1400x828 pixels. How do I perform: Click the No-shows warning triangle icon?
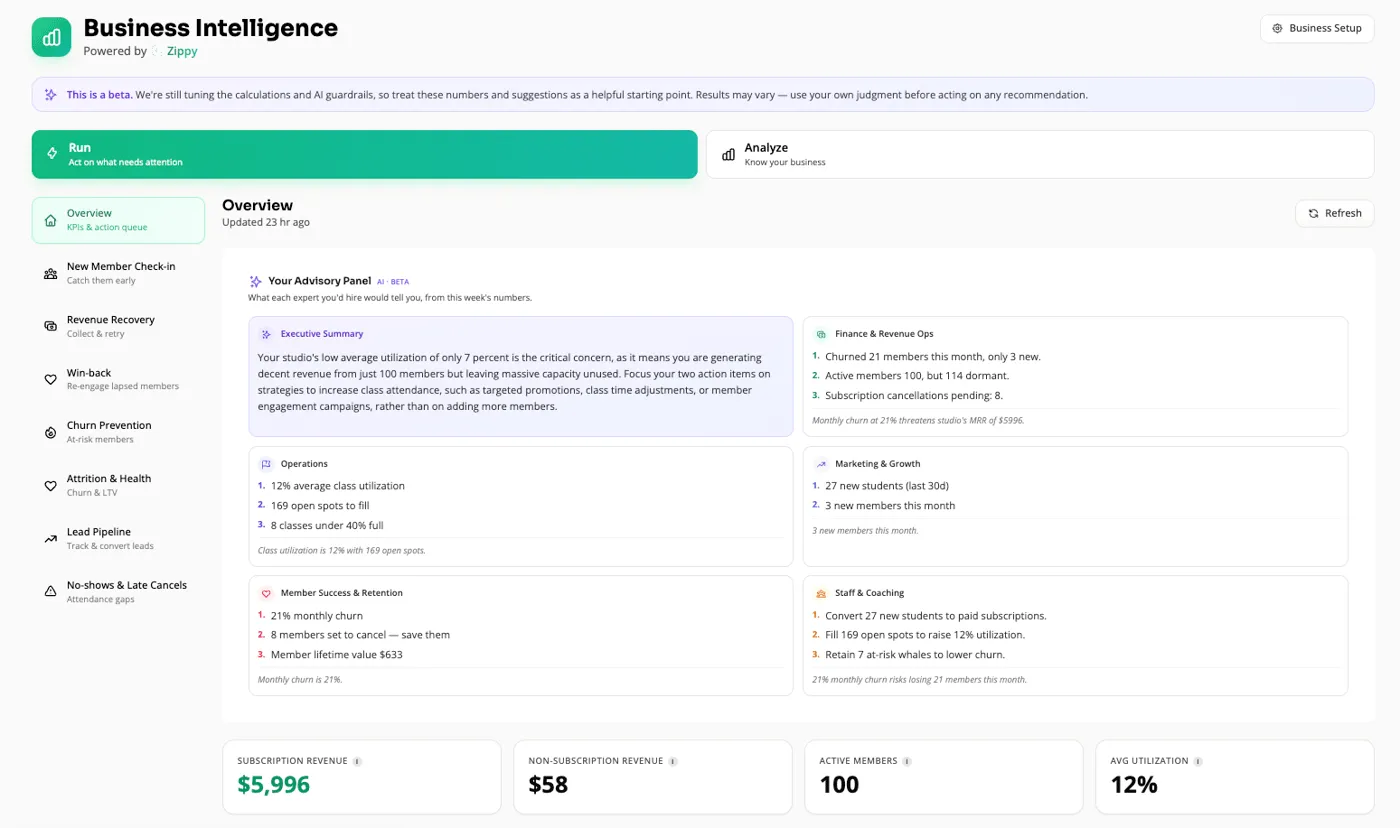click(x=50, y=591)
